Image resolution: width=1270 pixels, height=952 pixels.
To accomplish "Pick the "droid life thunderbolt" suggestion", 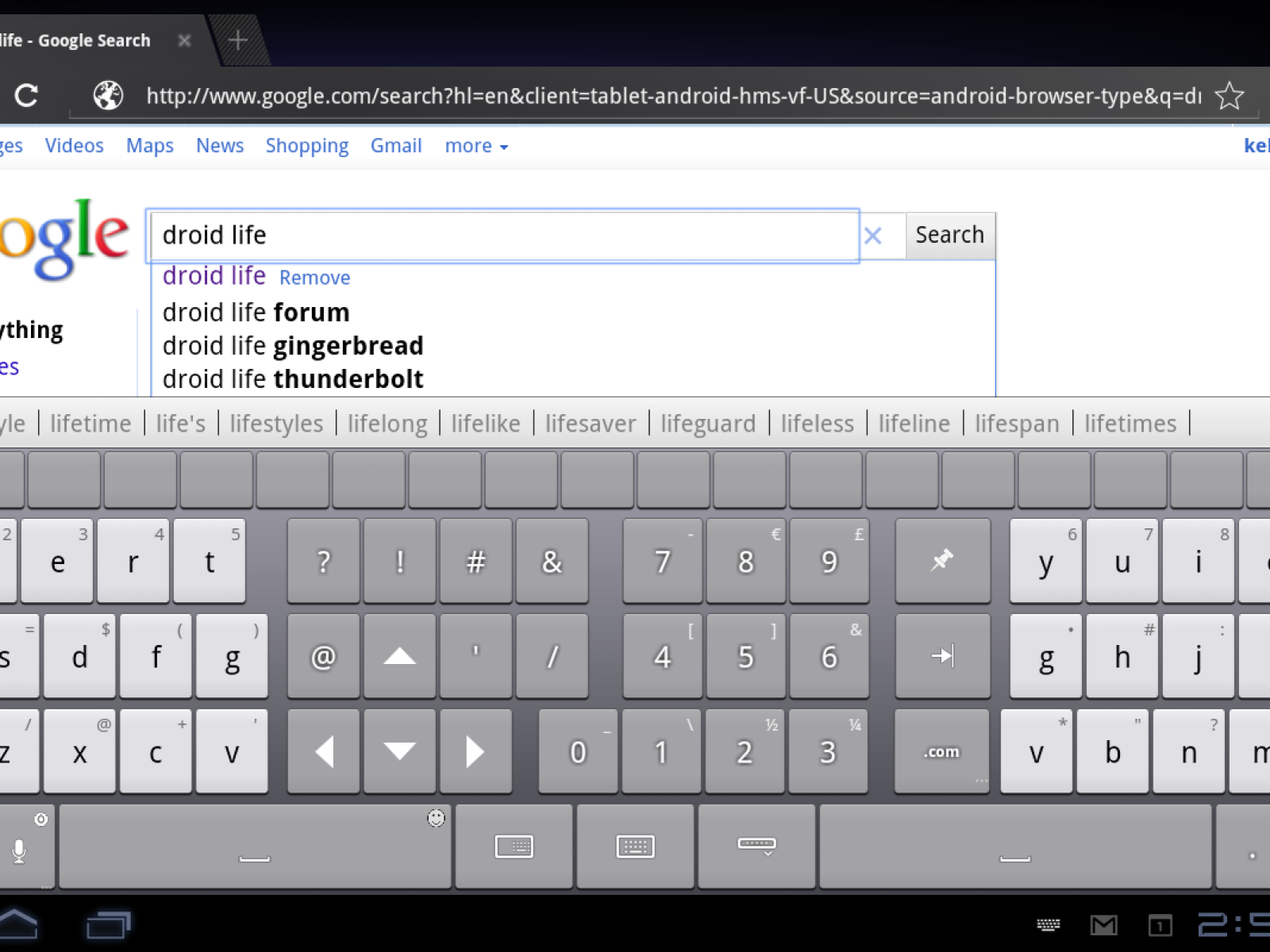I will [x=293, y=379].
